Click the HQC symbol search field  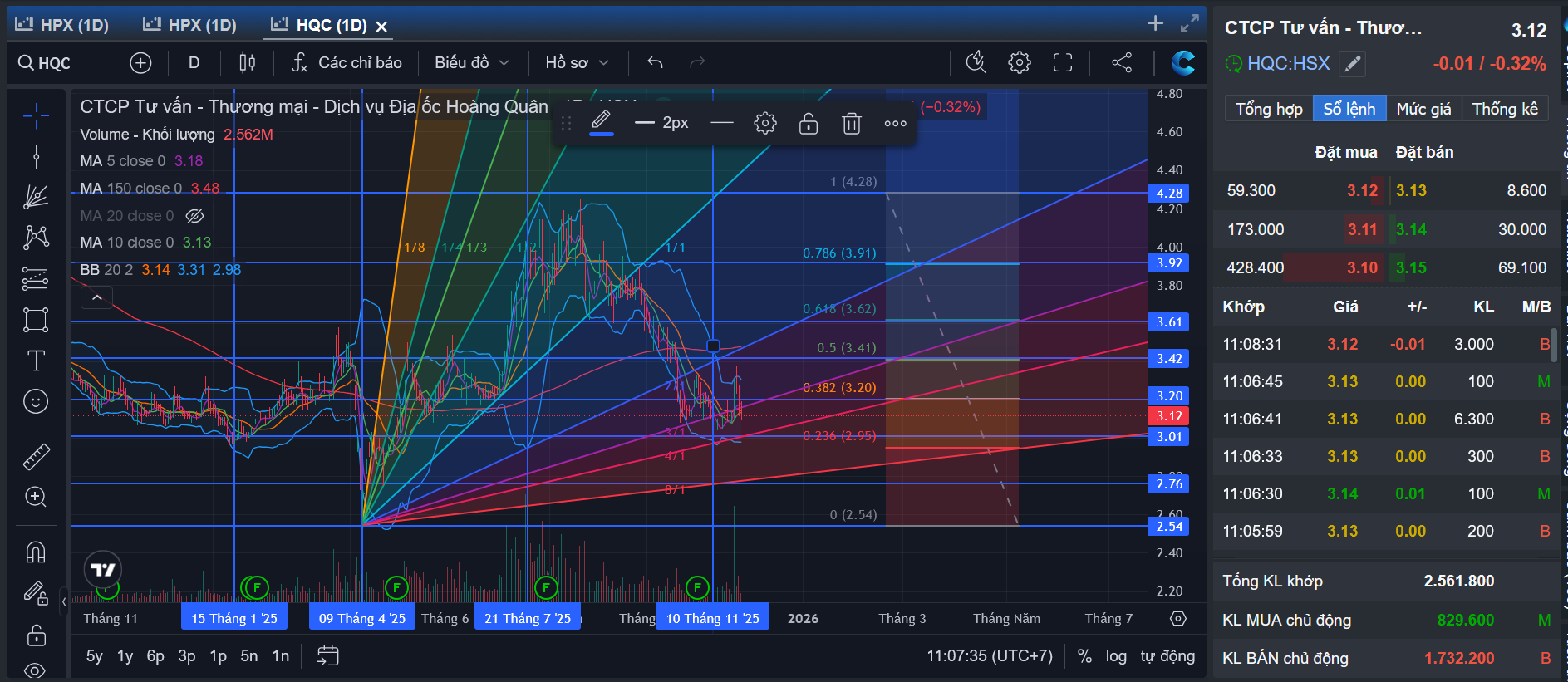click(65, 63)
